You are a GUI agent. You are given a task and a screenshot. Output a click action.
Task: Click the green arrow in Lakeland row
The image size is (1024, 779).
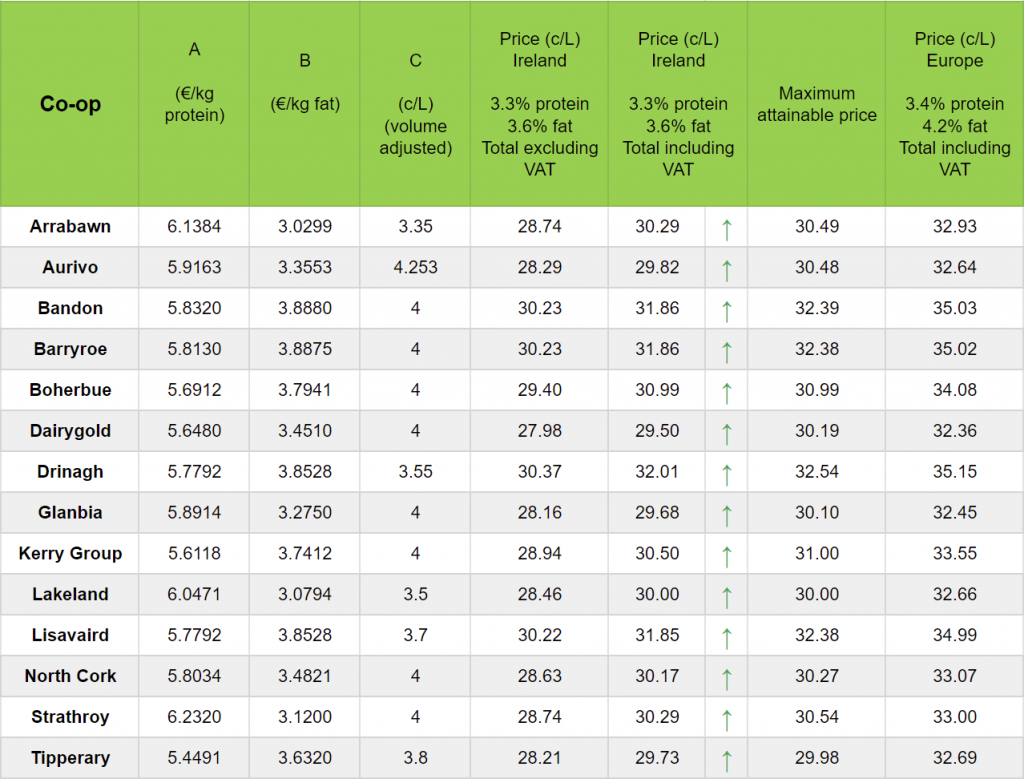[x=727, y=596]
